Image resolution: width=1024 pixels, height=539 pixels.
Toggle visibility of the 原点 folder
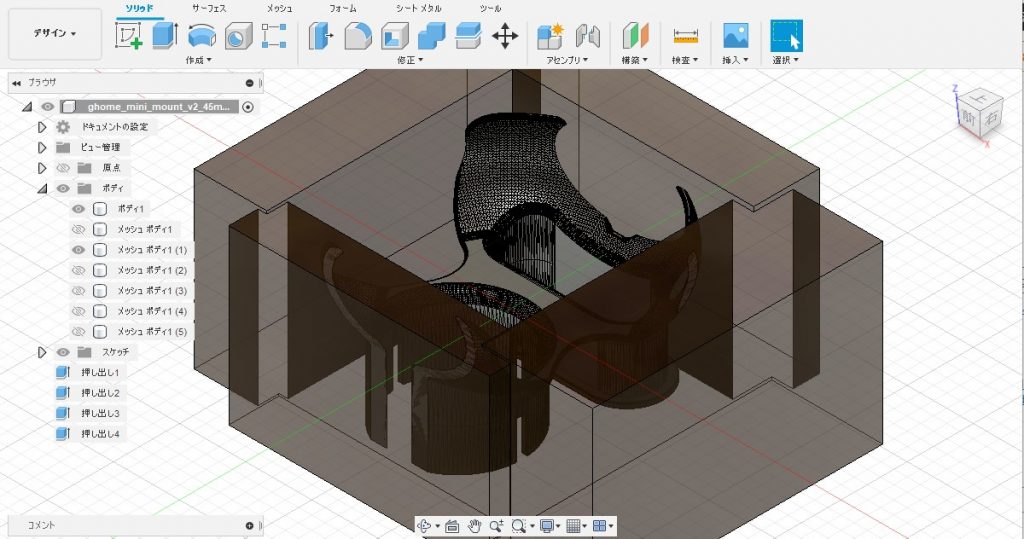(x=62, y=168)
